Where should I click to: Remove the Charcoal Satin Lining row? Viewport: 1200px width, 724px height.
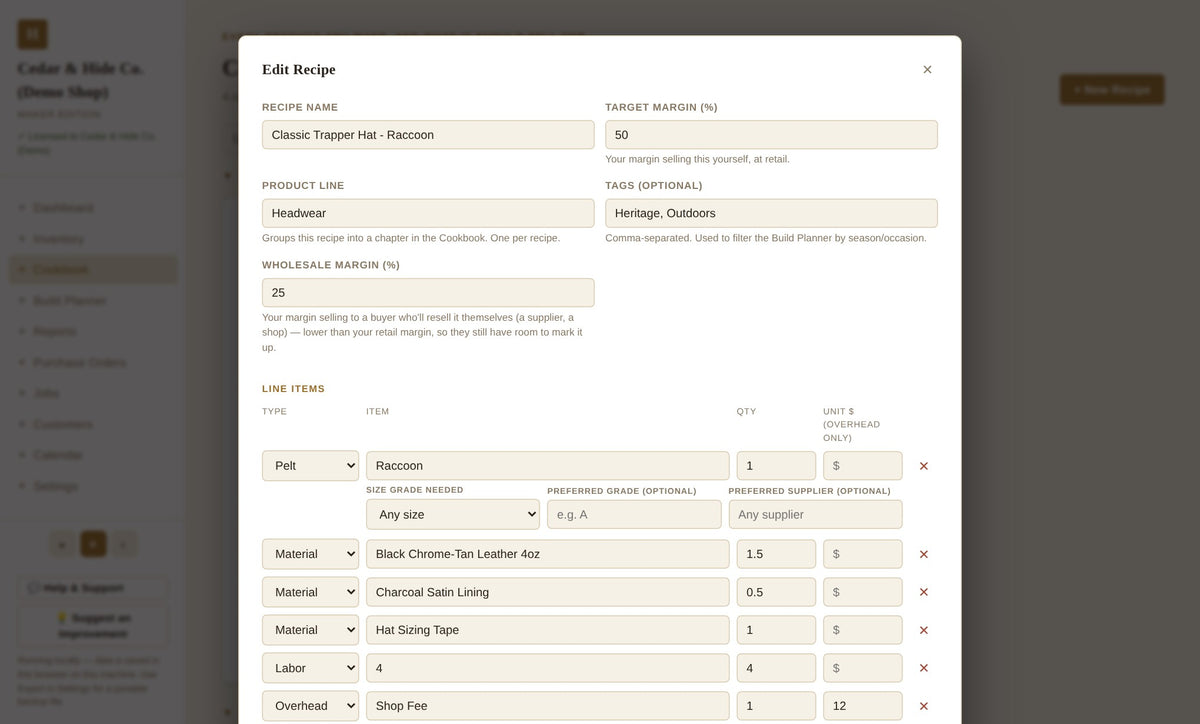tap(923, 592)
